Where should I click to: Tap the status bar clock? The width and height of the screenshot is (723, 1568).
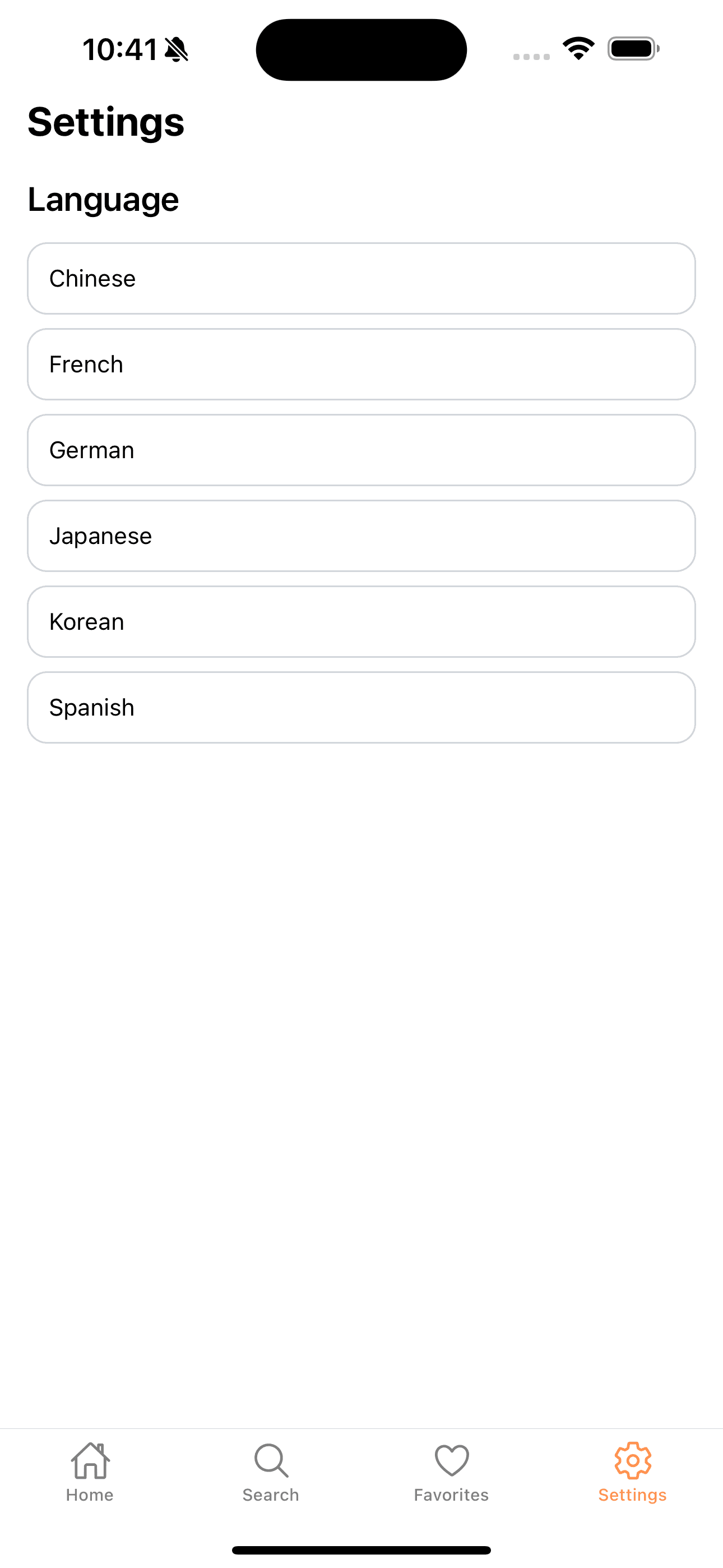point(120,49)
